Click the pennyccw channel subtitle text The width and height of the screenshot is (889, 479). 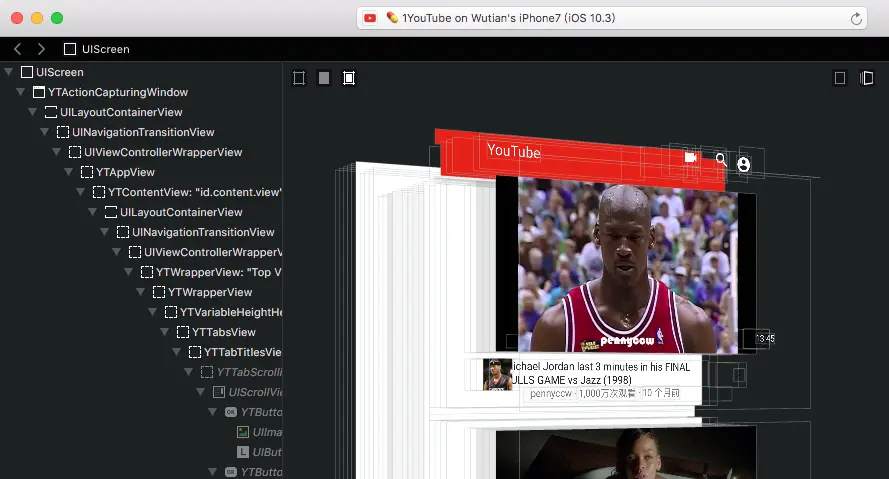tap(551, 393)
